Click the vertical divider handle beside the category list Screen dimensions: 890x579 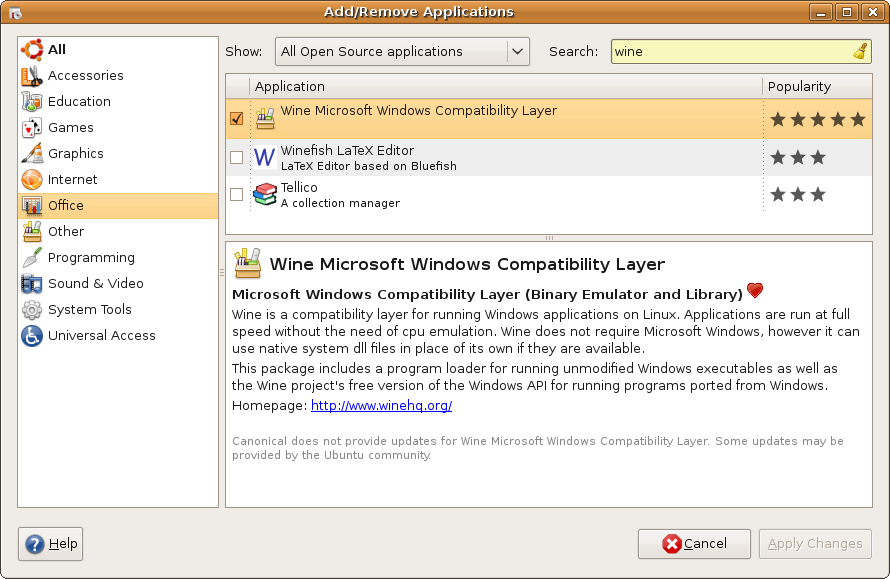pos(222,272)
